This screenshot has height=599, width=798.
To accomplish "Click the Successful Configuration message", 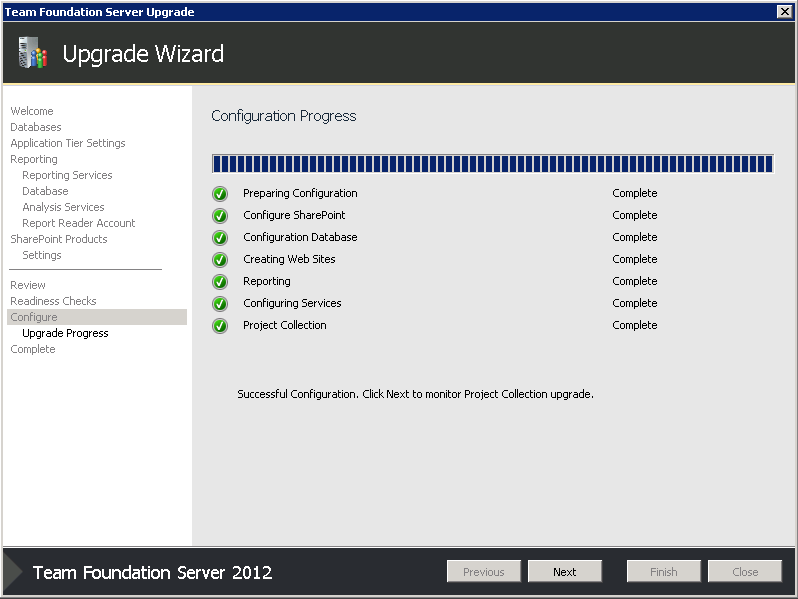I will click(415, 394).
